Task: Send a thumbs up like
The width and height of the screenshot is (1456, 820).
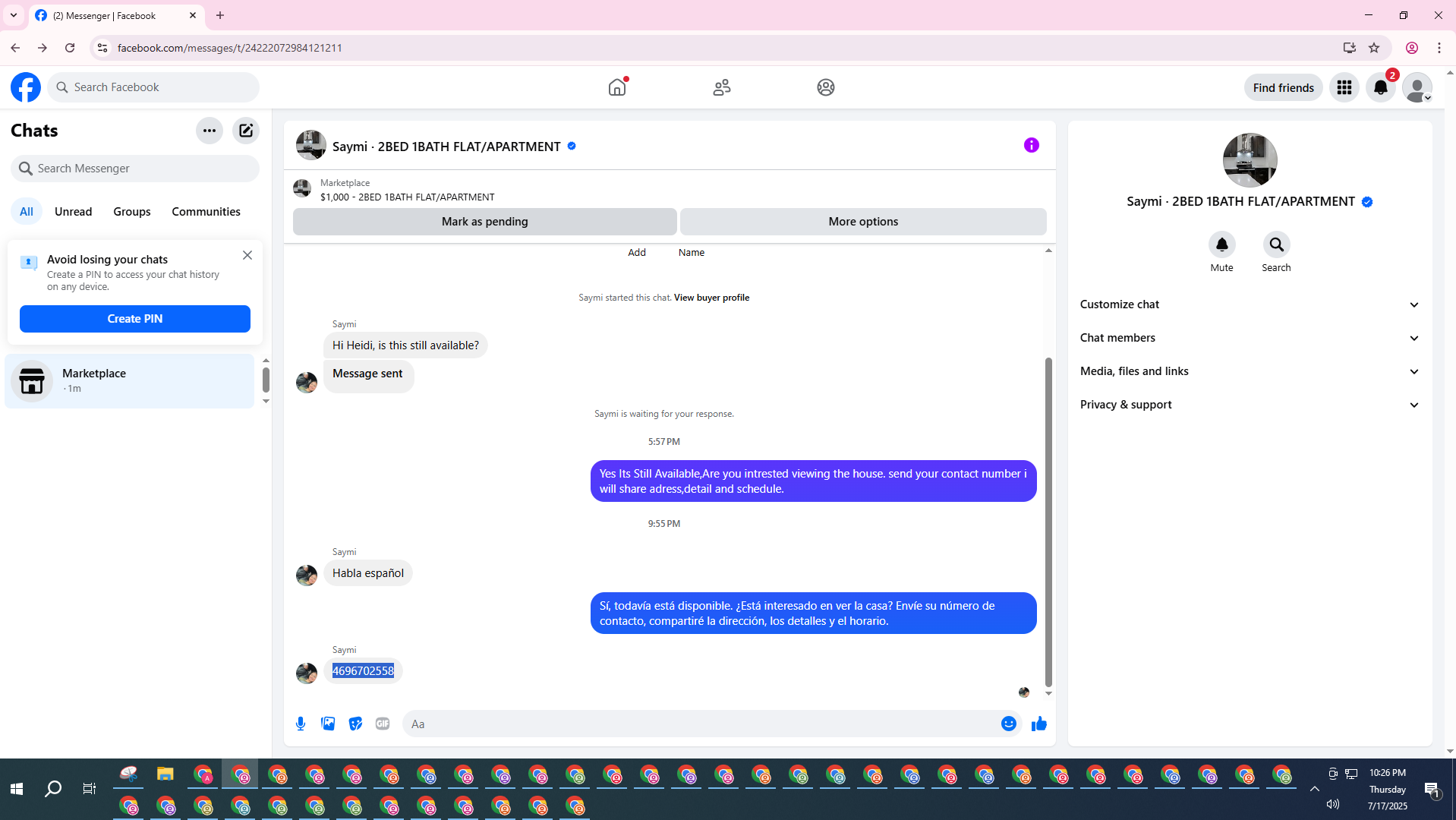Action: [1039, 724]
